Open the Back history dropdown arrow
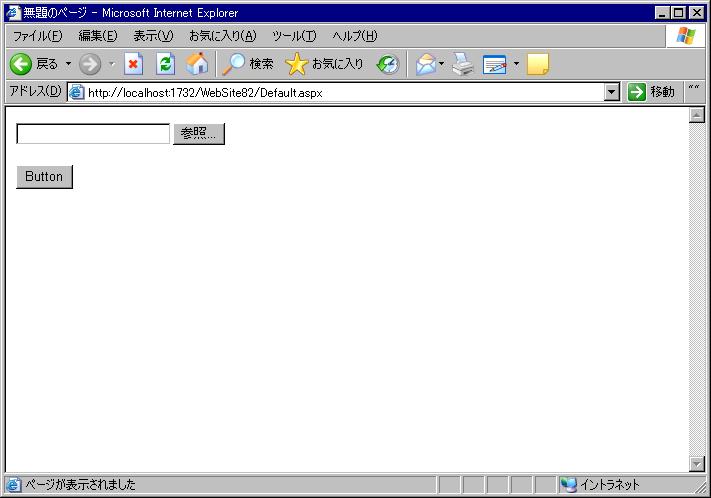Viewport: 711px width, 498px height. click(x=68, y=64)
